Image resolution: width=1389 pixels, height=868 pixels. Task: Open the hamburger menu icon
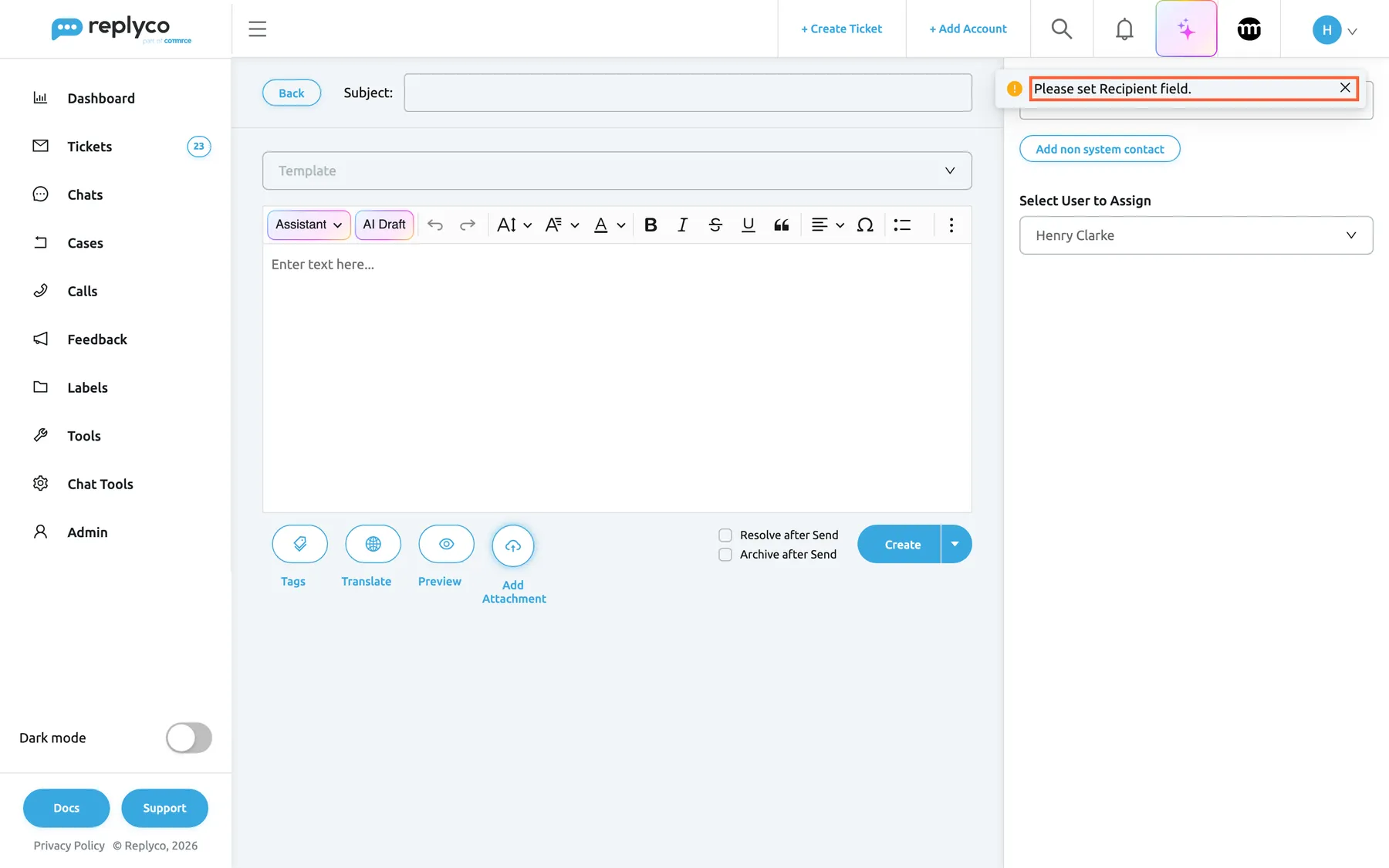click(257, 29)
